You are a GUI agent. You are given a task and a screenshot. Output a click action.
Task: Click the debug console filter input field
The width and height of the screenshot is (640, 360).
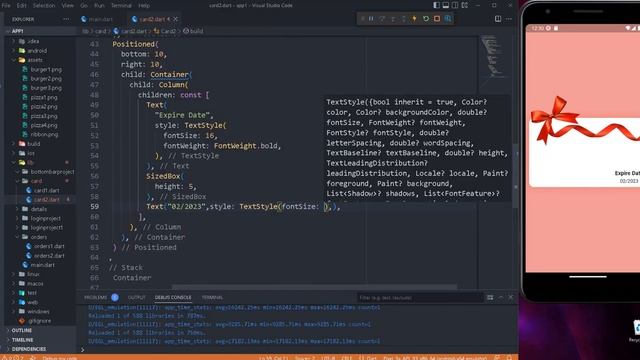(419, 298)
